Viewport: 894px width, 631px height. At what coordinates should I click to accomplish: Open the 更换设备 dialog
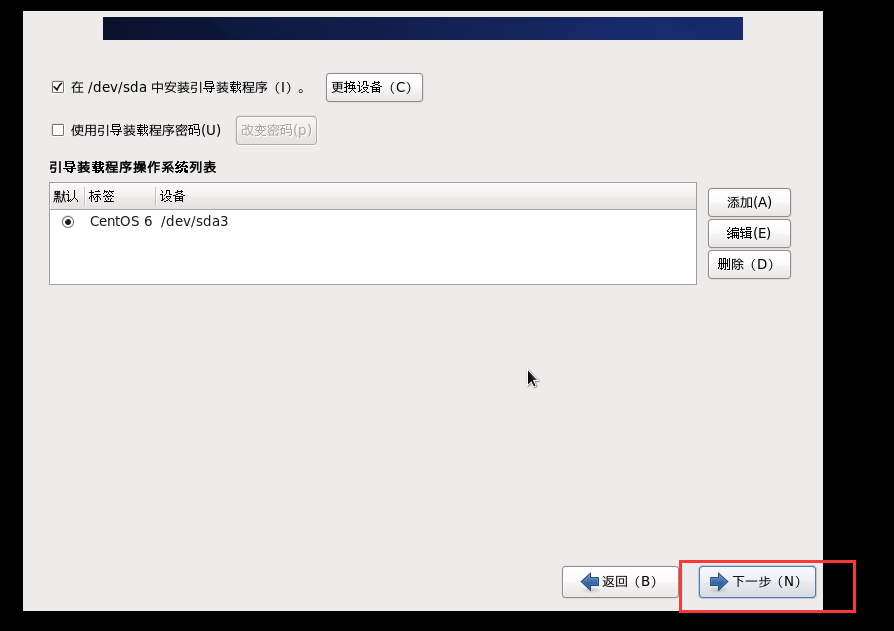point(373,87)
